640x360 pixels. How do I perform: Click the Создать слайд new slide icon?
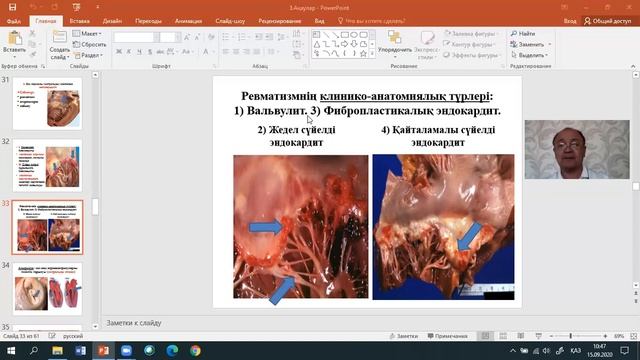pos(59,38)
